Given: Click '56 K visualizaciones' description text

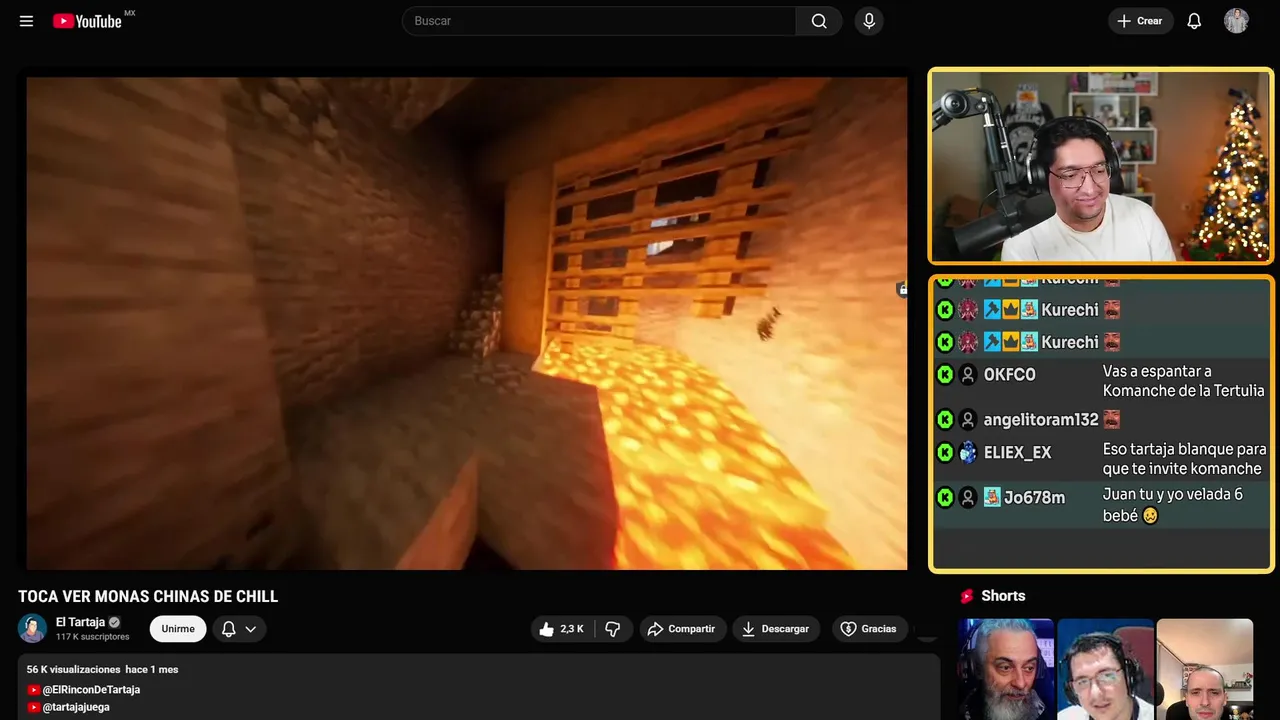Looking at the screenshot, I should 74,669.
